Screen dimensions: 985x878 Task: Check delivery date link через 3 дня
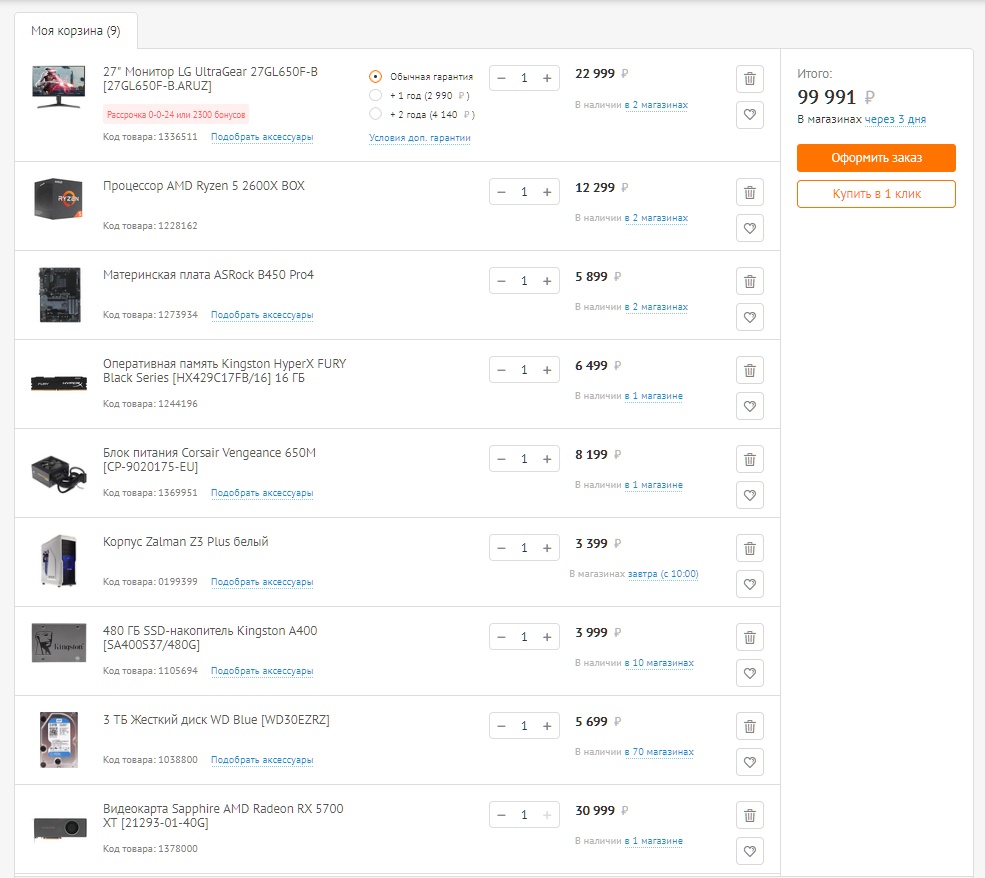(895, 119)
